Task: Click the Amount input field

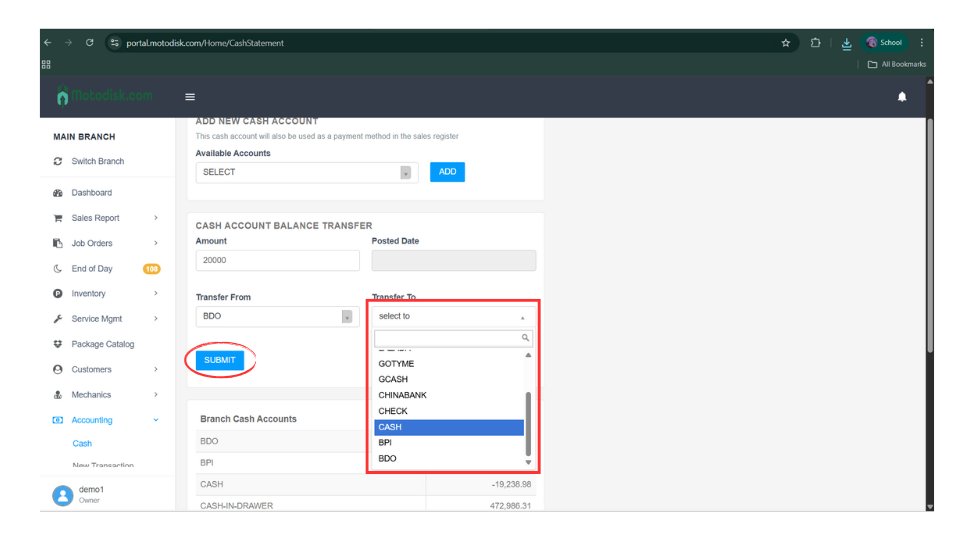Action: (277, 260)
